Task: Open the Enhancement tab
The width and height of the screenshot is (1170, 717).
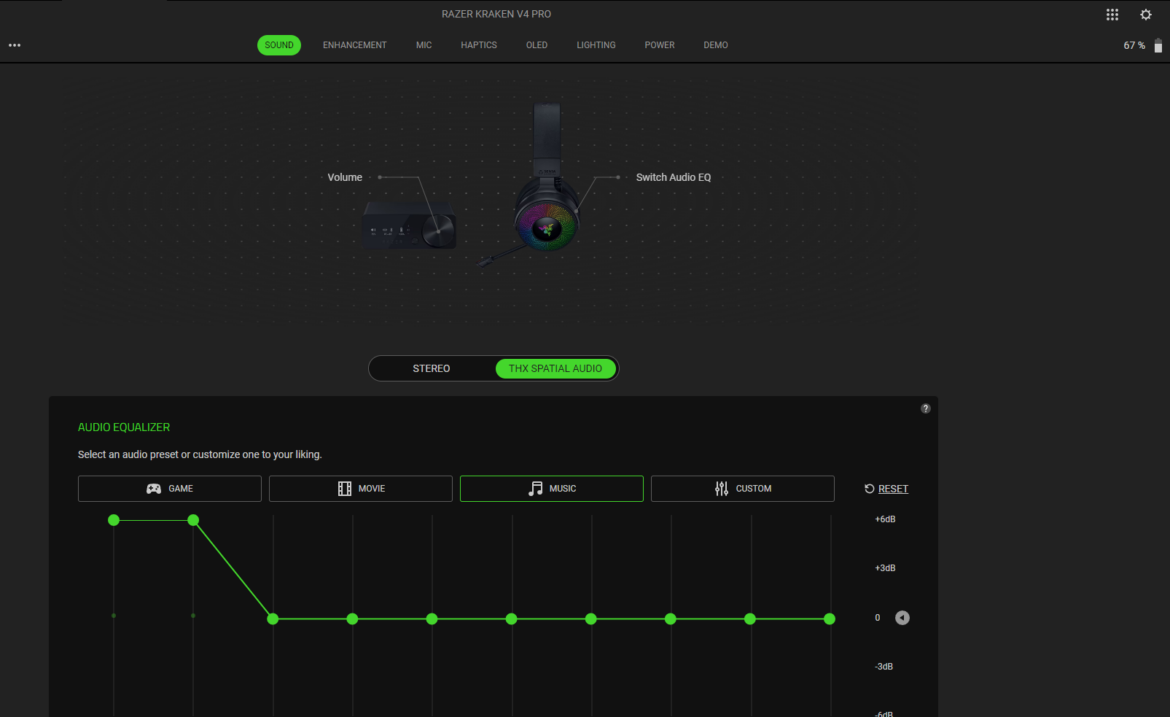Action: 354,45
